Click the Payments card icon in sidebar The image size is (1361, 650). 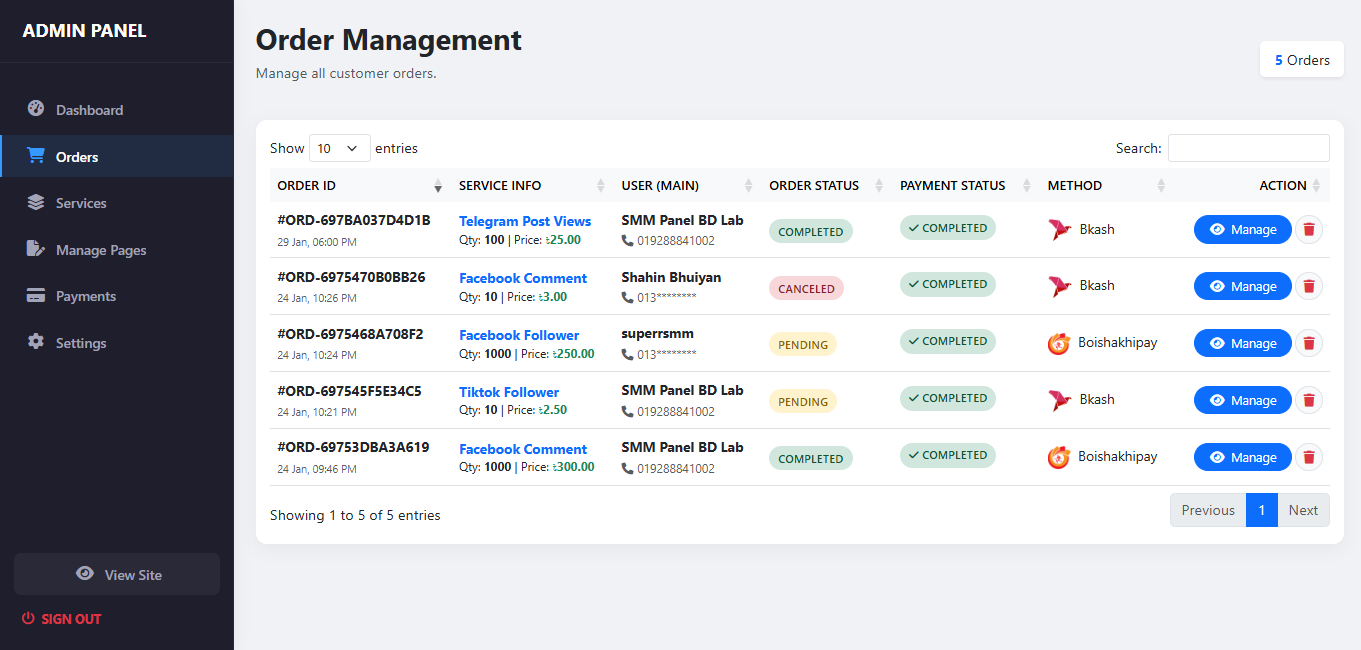36,295
